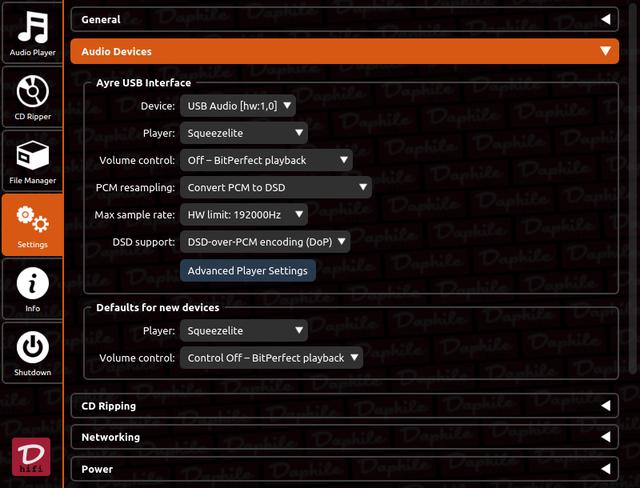This screenshot has width=640, height=488.
Task: Open the Info icon in sidebar
Action: 31,288
